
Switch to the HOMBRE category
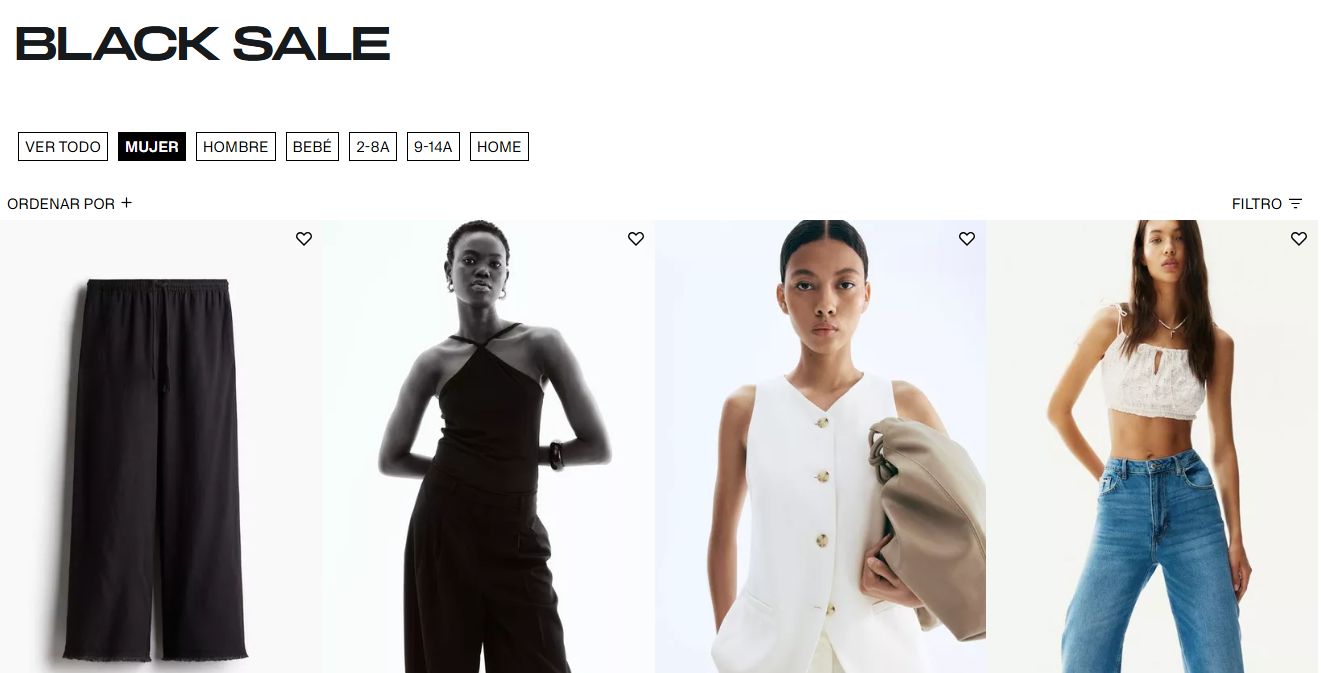coord(236,147)
